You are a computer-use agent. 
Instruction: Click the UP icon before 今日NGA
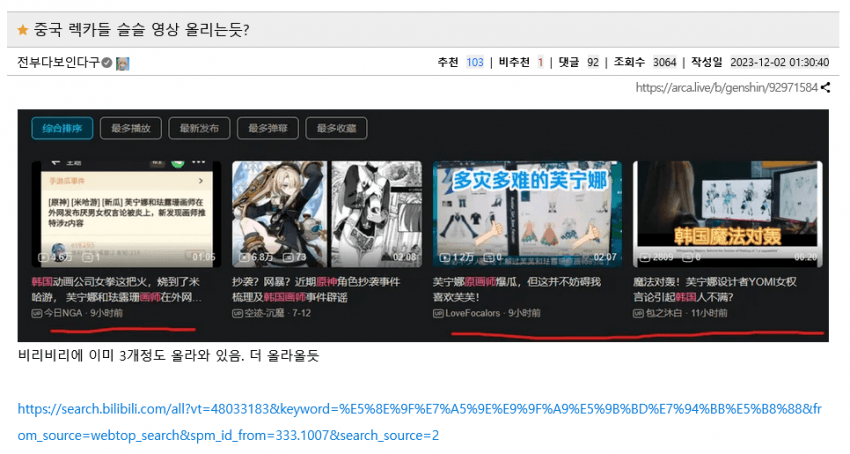(37, 313)
